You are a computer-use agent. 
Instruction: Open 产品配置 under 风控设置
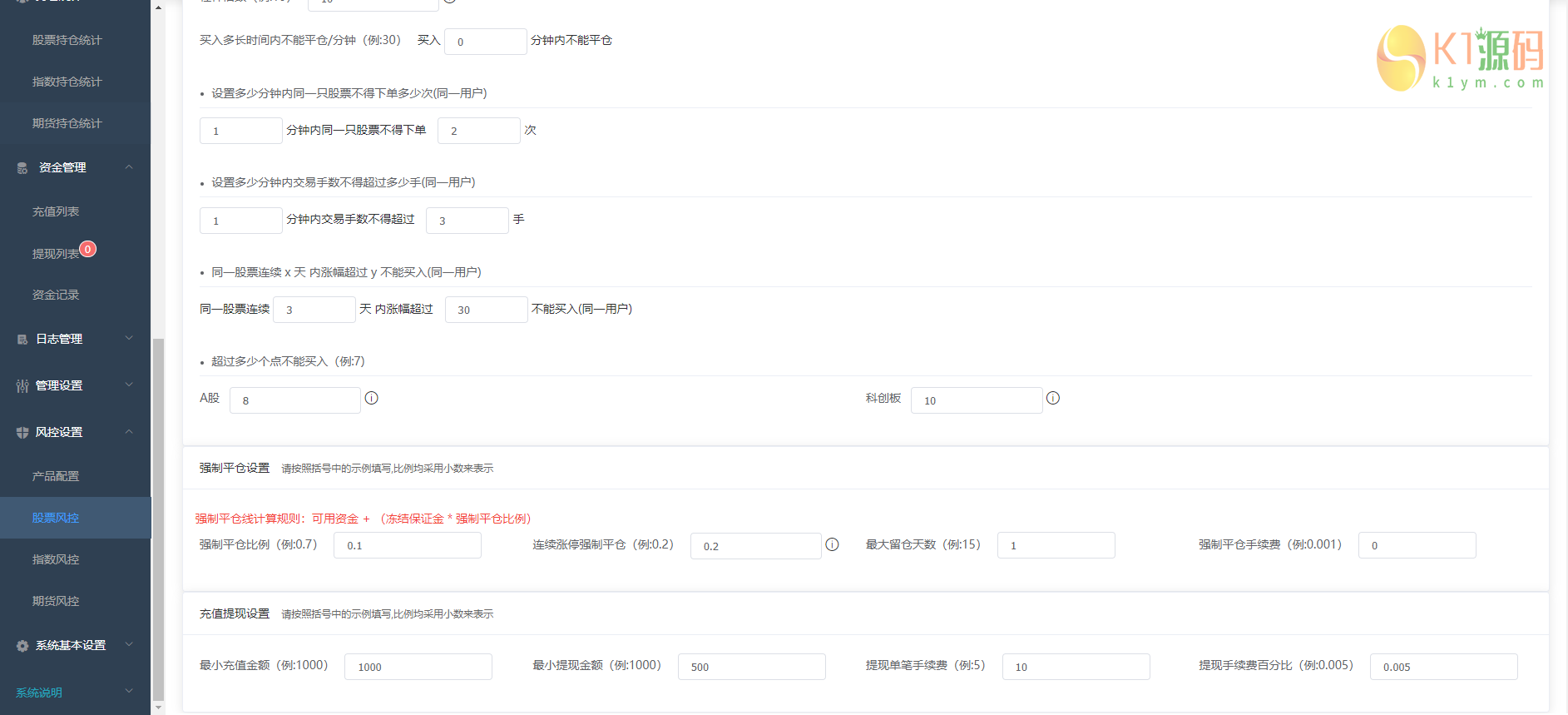(x=56, y=476)
